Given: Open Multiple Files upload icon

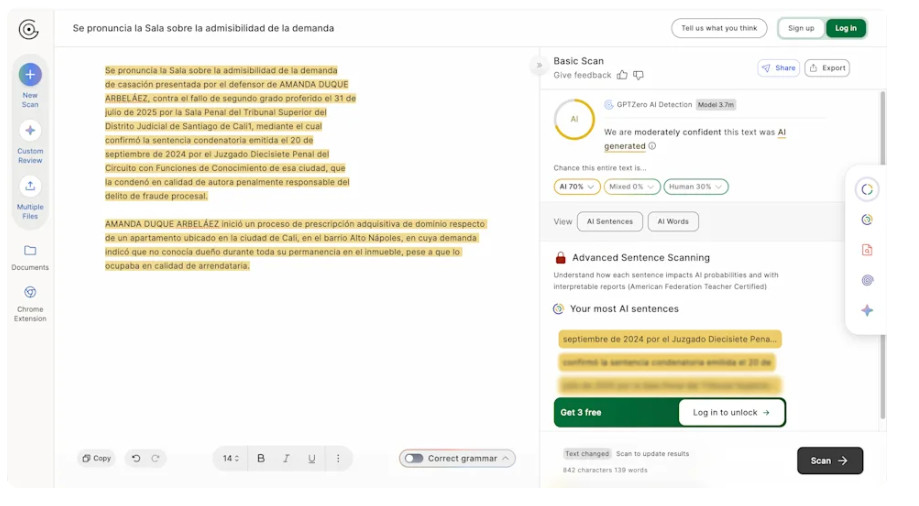Looking at the screenshot, I should (30, 186).
